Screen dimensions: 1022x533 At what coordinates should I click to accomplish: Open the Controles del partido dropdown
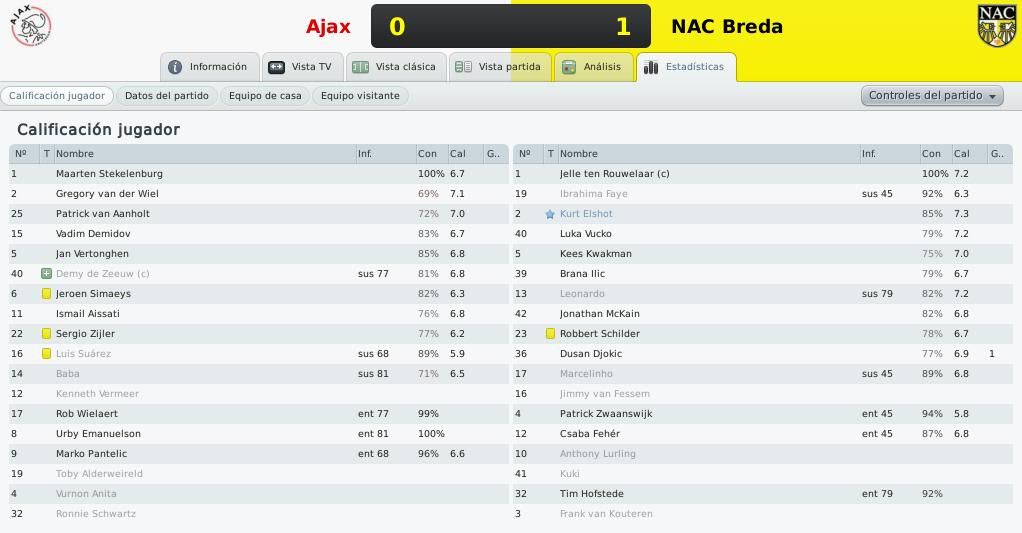click(932, 96)
